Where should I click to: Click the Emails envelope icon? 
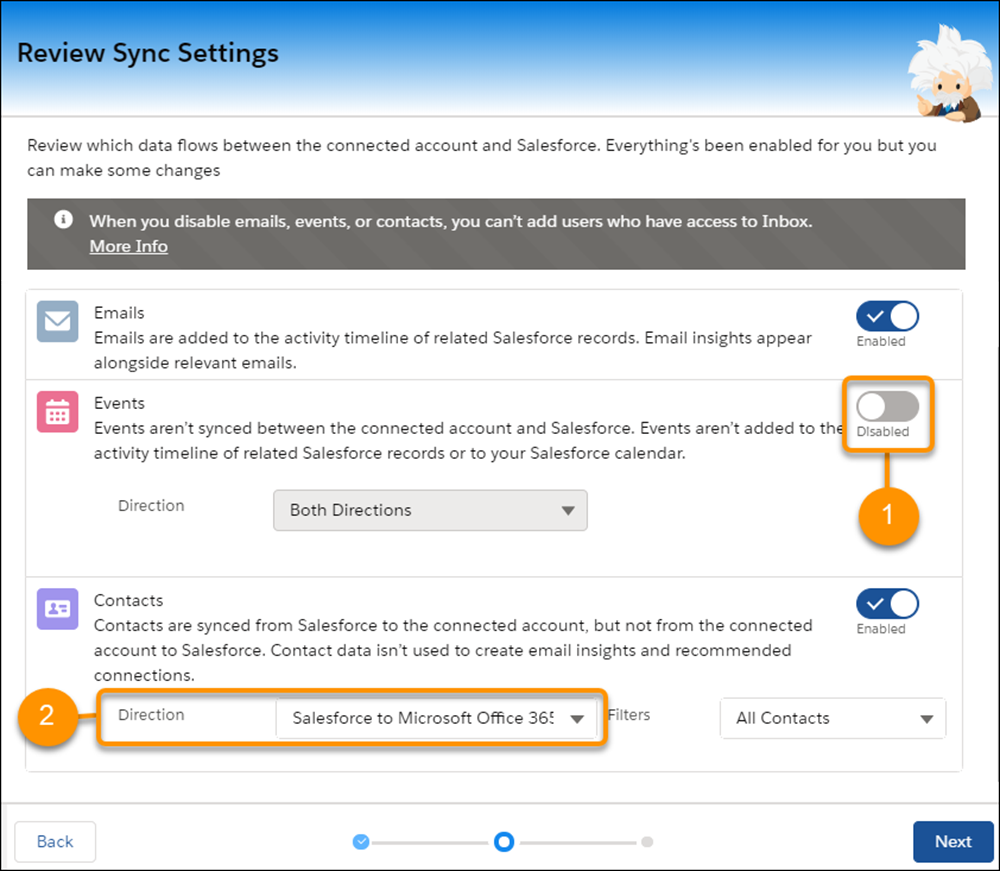click(57, 321)
